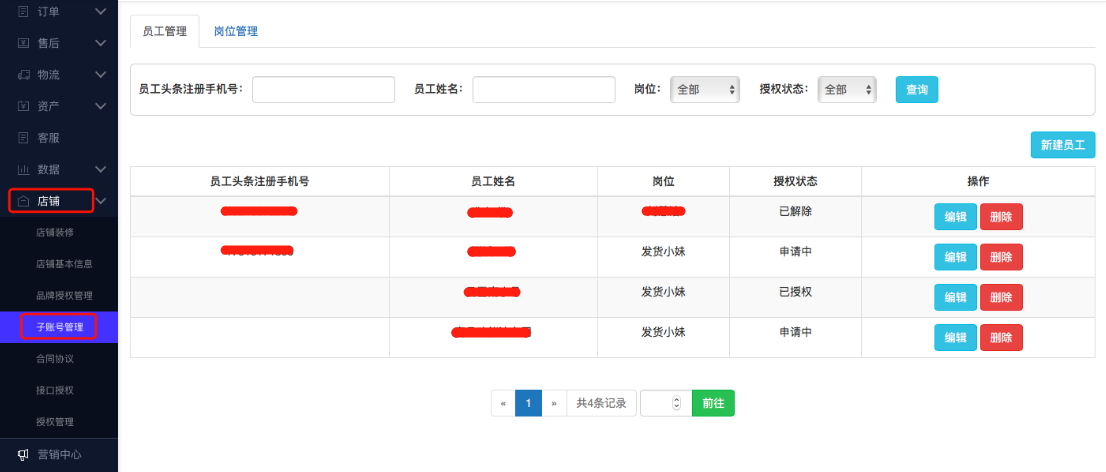Select 品牌授权管理 submenu item

click(64, 296)
